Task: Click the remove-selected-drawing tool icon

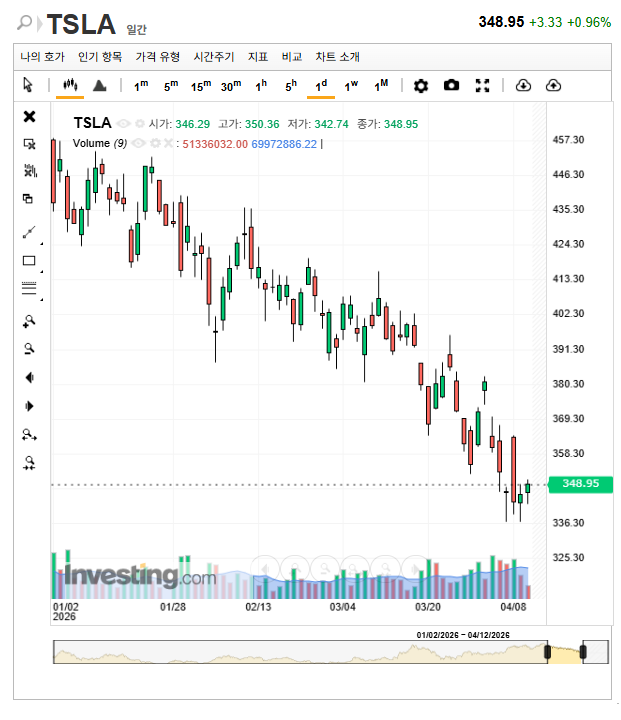Action: tap(29, 144)
